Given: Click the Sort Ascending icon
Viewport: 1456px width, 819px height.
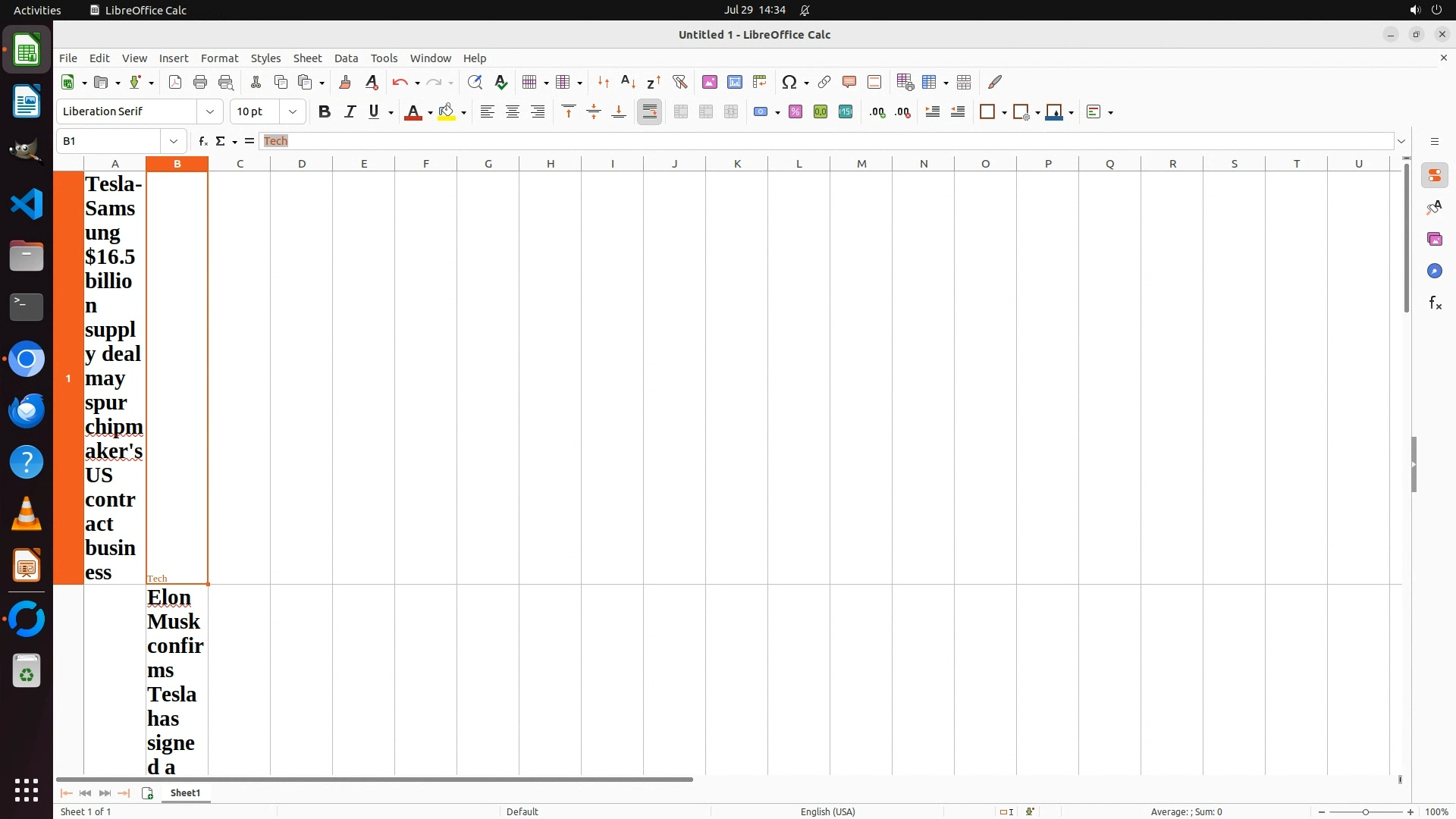Looking at the screenshot, I should pyautogui.click(x=628, y=82).
